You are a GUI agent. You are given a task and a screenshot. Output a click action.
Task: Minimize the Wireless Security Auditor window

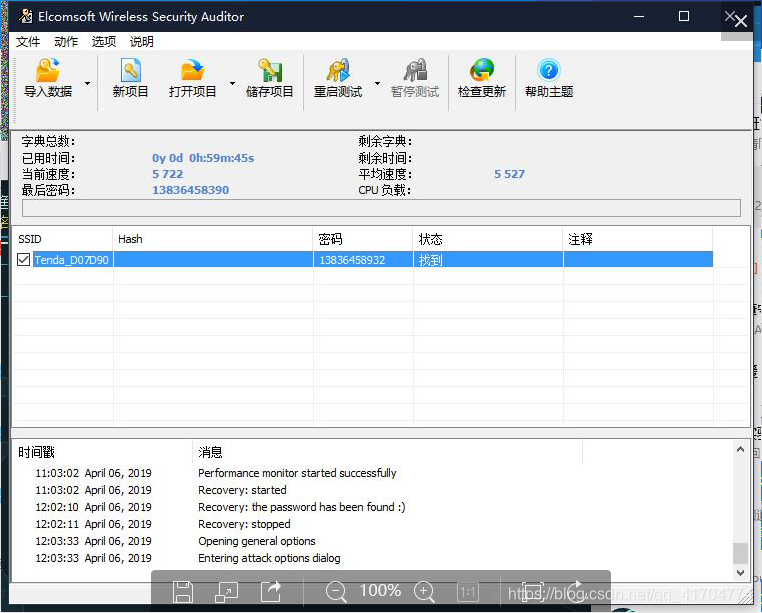639,17
